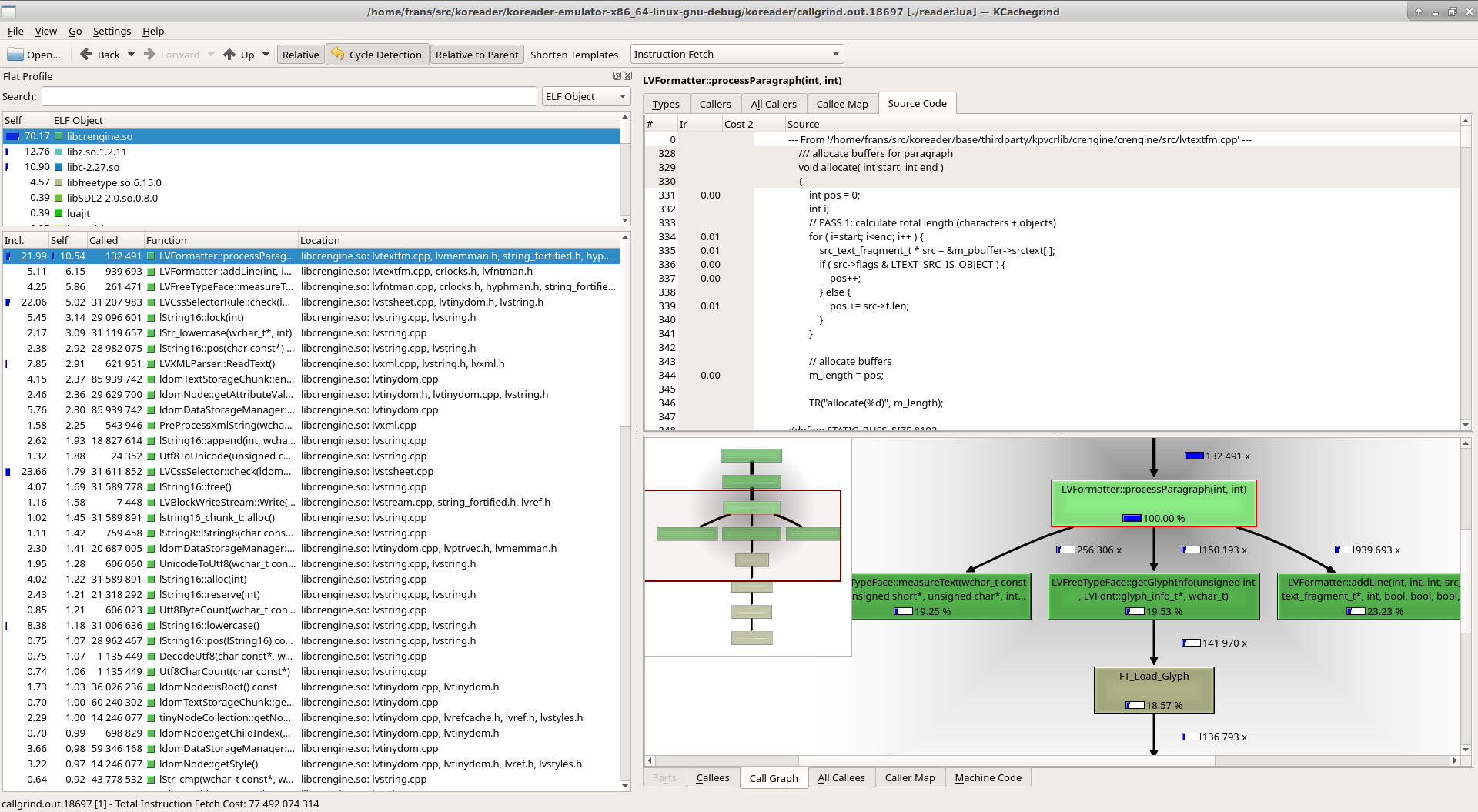Float the Flat Profile dock panel
The height and width of the screenshot is (812, 1478).
pyautogui.click(x=617, y=76)
